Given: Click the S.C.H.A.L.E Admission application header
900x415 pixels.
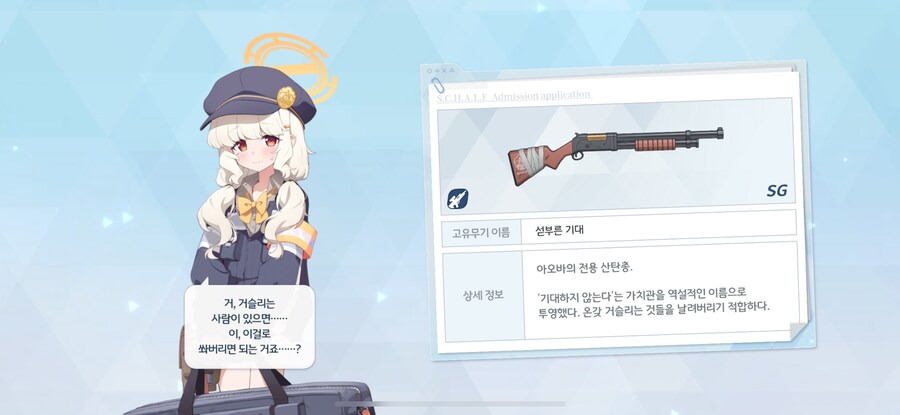Looking at the screenshot, I should (x=514, y=96).
